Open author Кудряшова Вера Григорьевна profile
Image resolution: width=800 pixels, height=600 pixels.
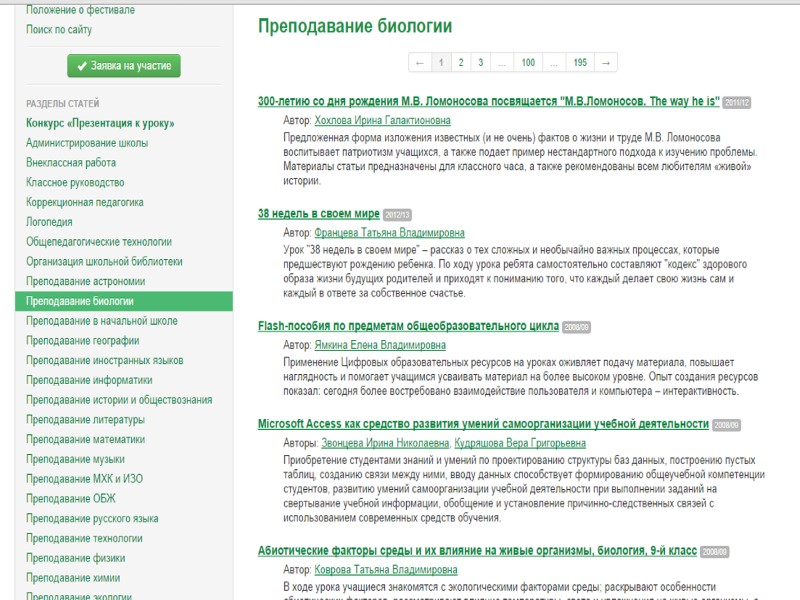tap(520, 443)
